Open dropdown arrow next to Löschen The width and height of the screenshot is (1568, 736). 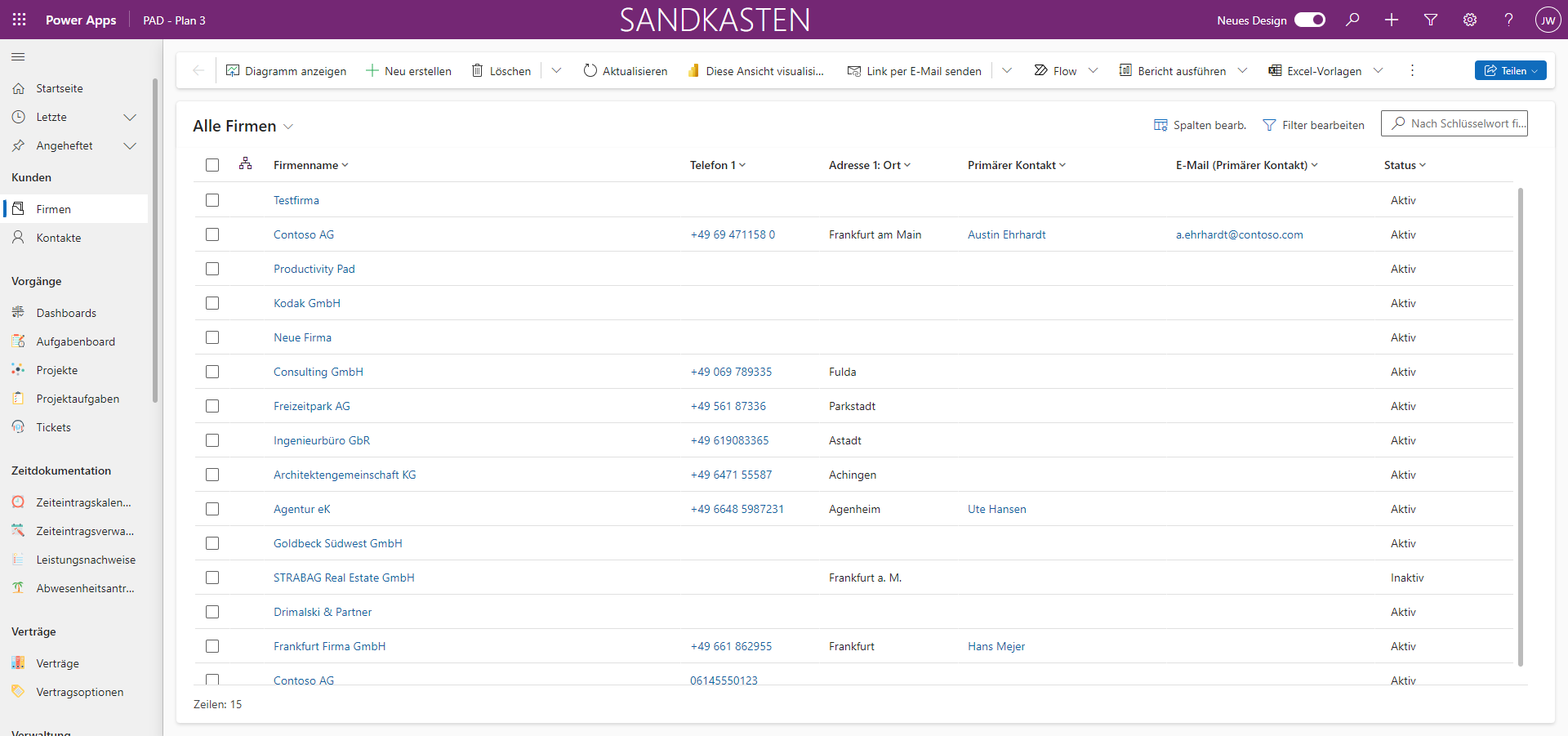tap(556, 71)
